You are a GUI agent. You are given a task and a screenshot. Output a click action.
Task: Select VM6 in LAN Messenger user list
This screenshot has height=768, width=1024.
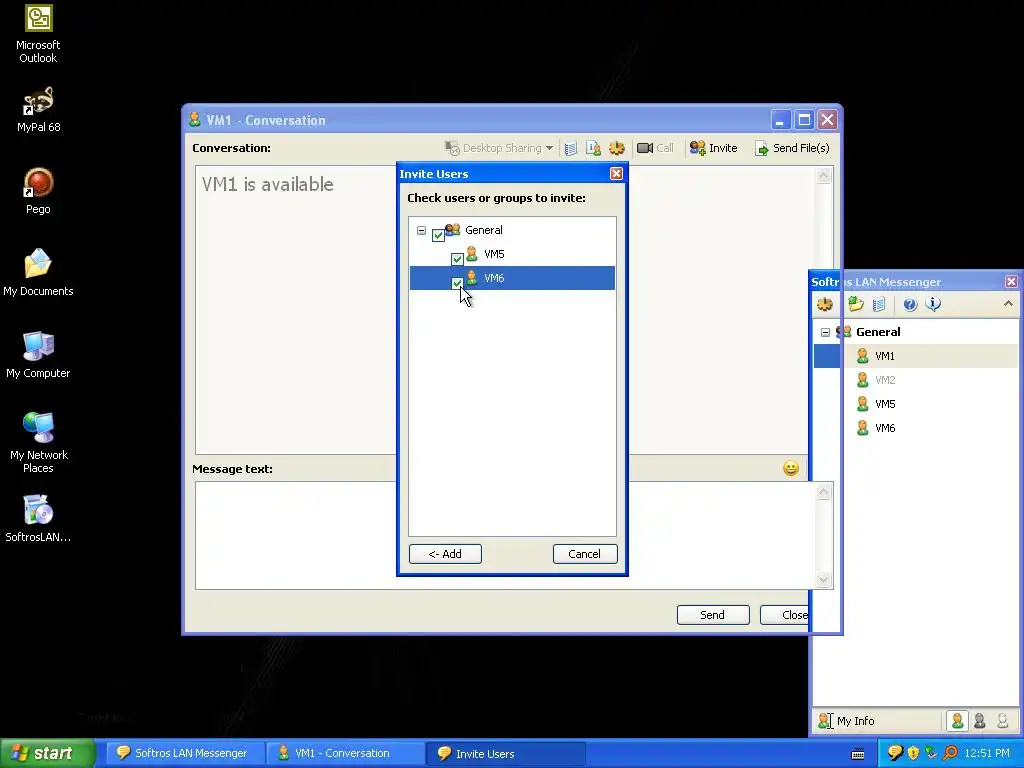[916, 428]
